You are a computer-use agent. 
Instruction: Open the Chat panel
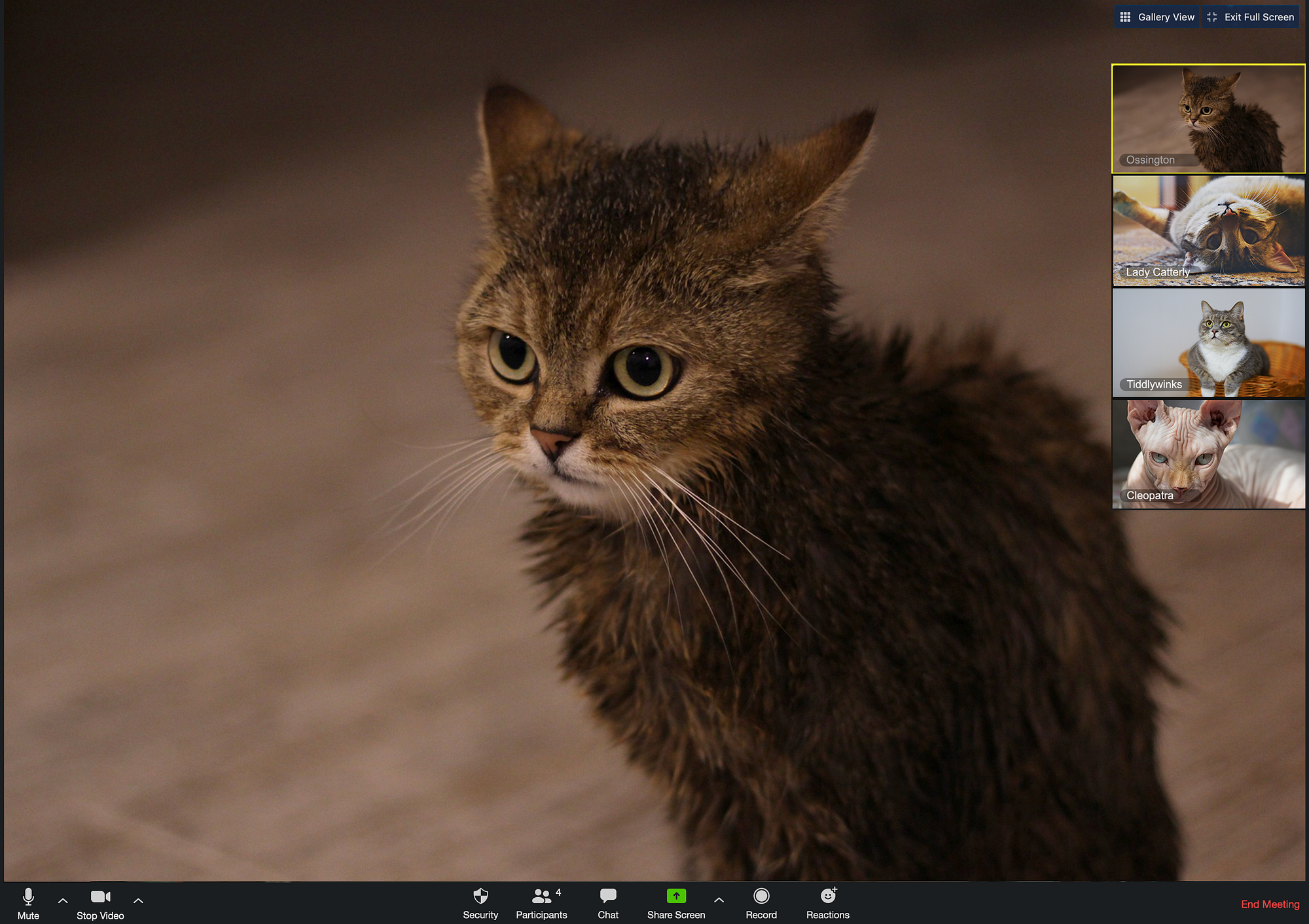click(608, 903)
